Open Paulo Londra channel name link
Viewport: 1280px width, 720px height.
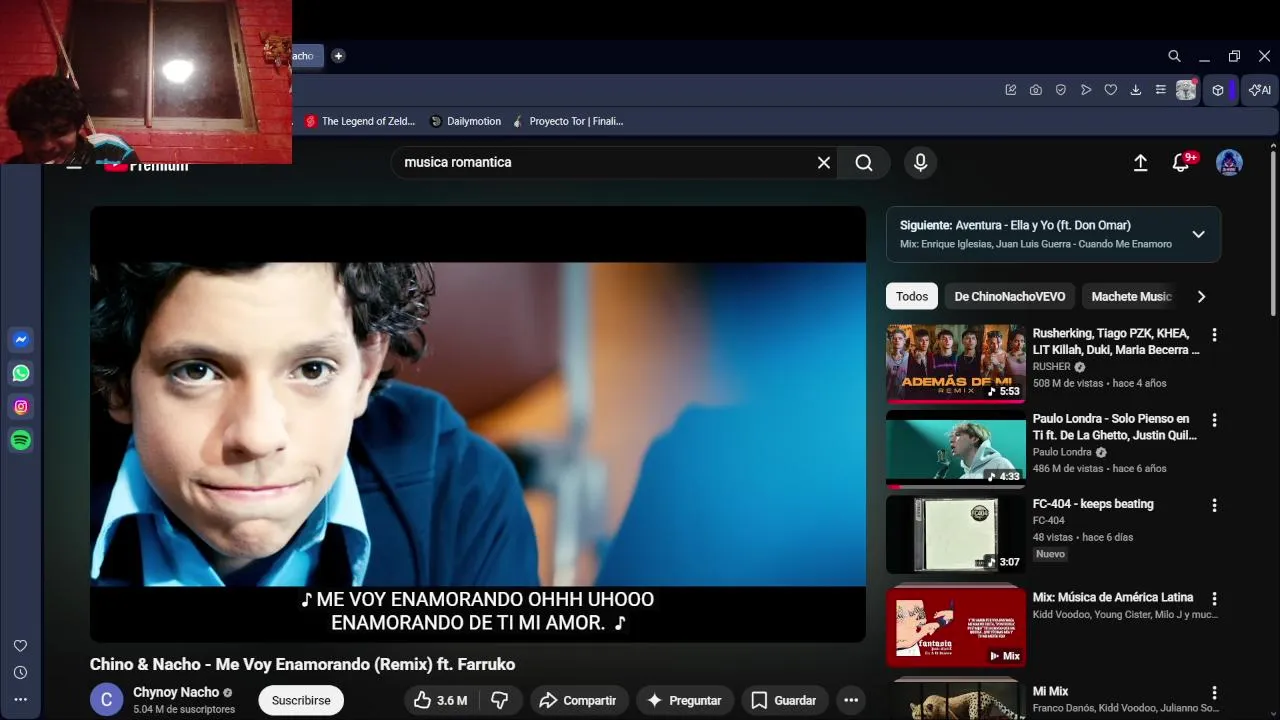(x=1063, y=452)
